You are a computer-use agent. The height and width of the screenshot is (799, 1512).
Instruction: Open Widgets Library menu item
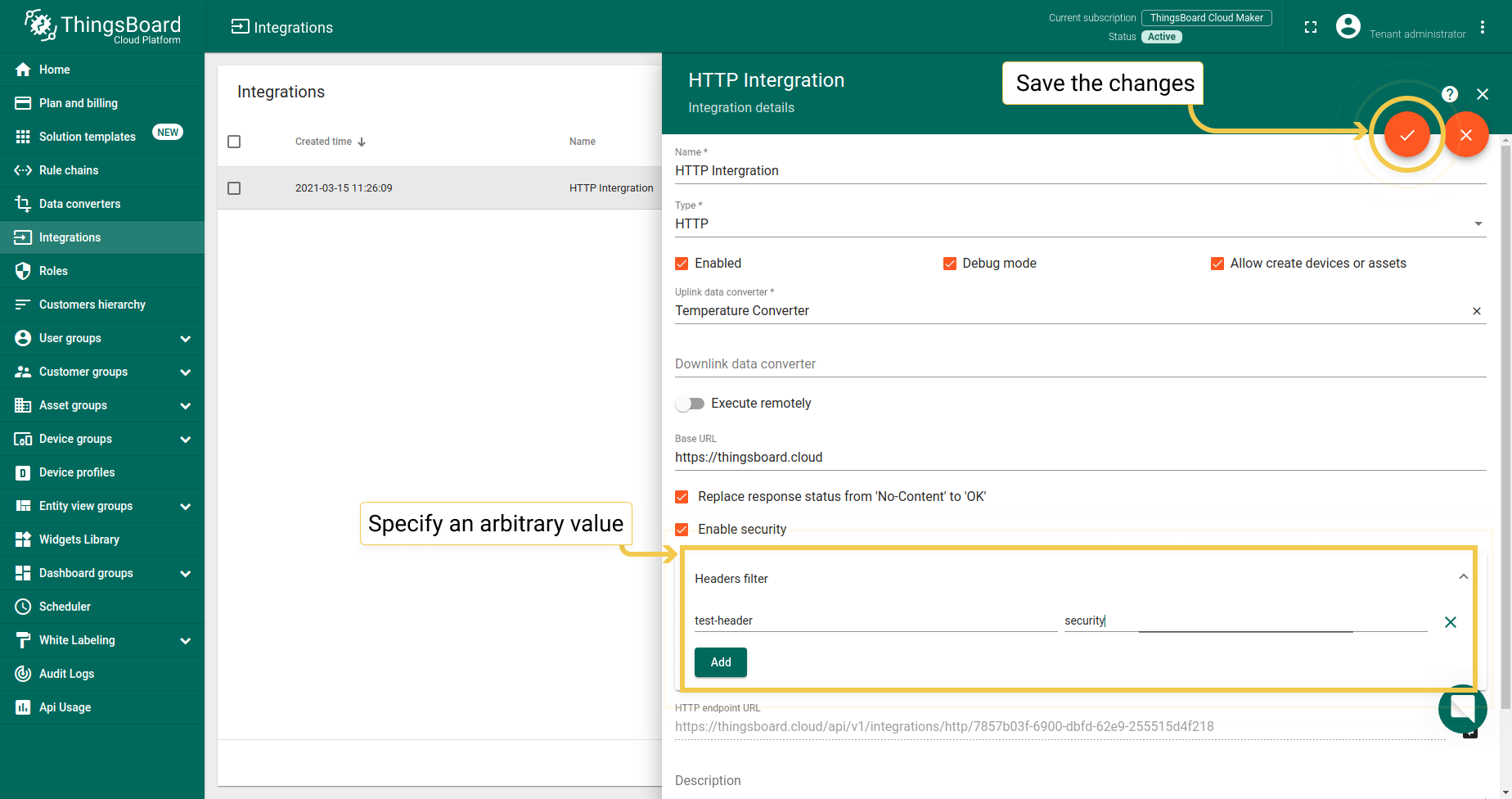click(102, 539)
